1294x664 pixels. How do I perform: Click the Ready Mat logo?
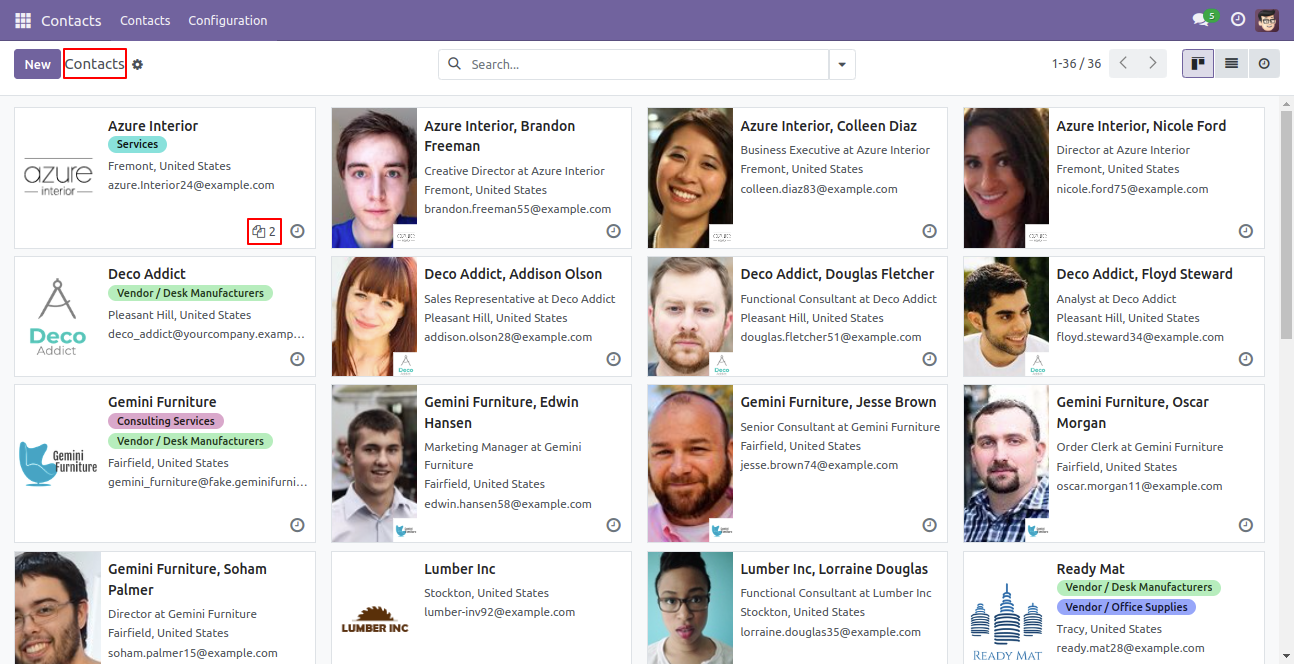[1006, 622]
